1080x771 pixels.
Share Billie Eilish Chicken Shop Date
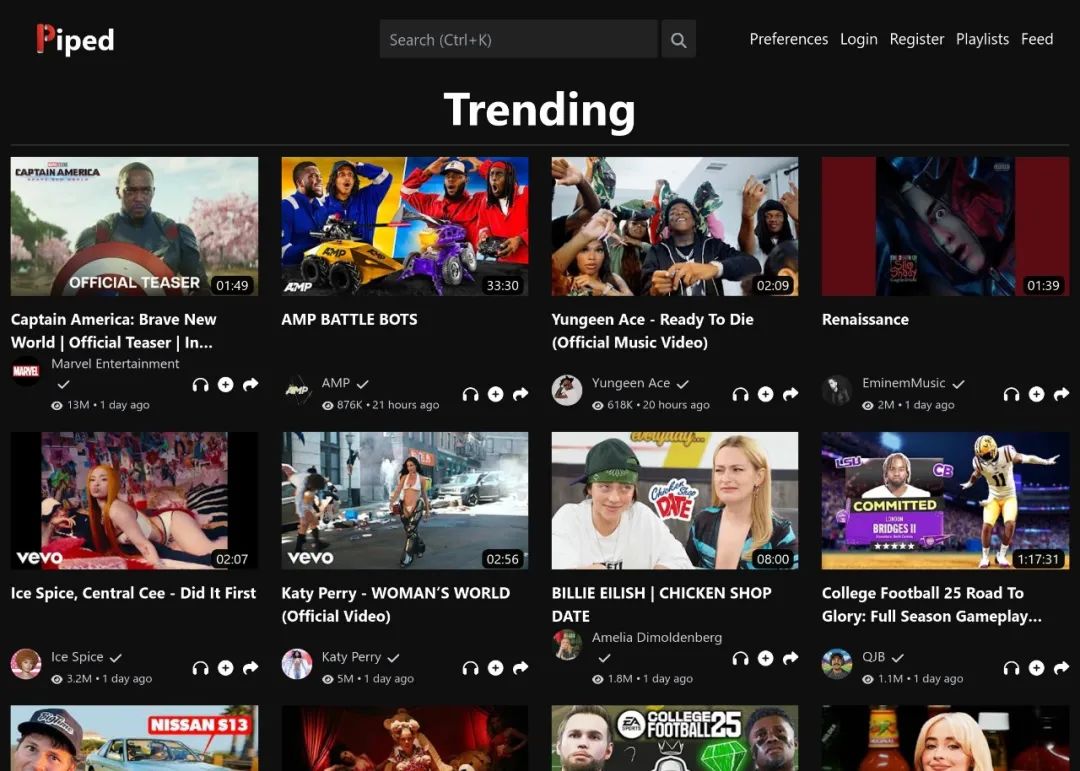pyautogui.click(x=791, y=658)
